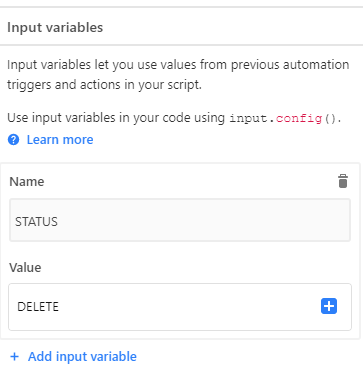Click the plus sign beside Add input variable

pyautogui.click(x=14, y=357)
